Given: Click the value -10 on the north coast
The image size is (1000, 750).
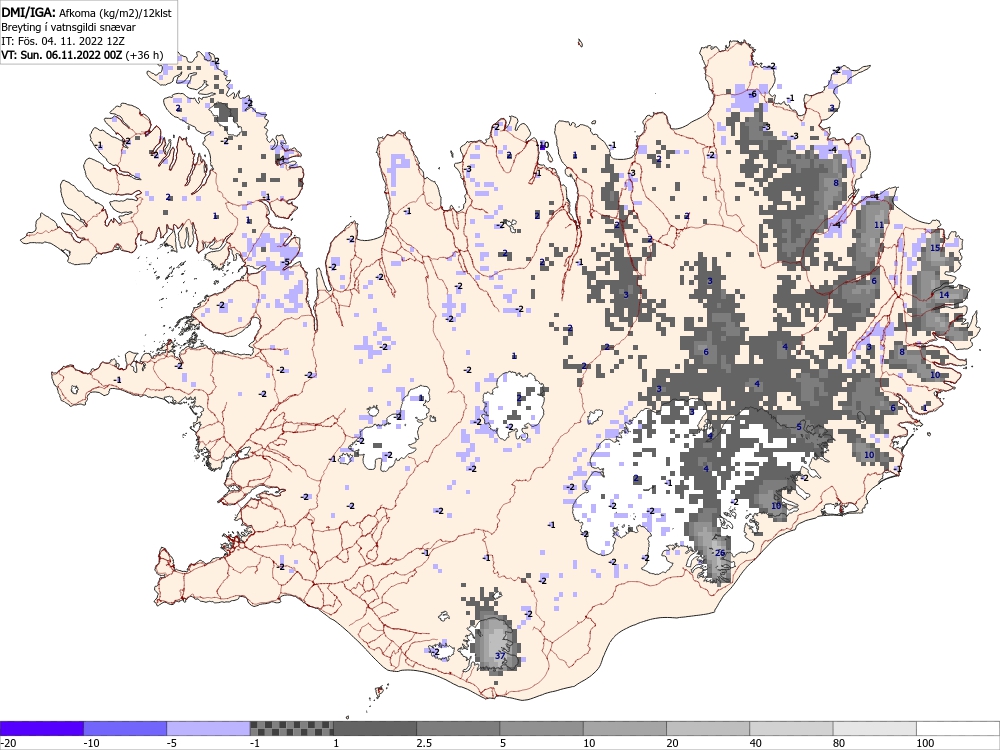Looking at the screenshot, I should [543, 145].
